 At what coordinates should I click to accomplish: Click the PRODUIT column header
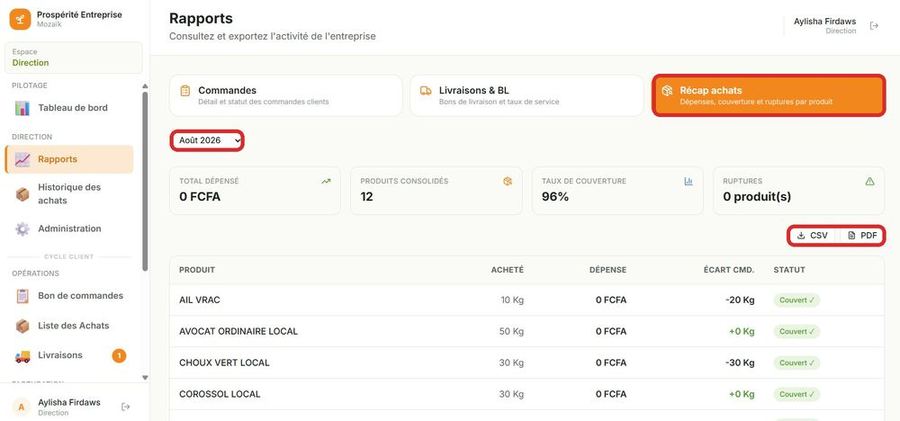pyautogui.click(x=197, y=270)
